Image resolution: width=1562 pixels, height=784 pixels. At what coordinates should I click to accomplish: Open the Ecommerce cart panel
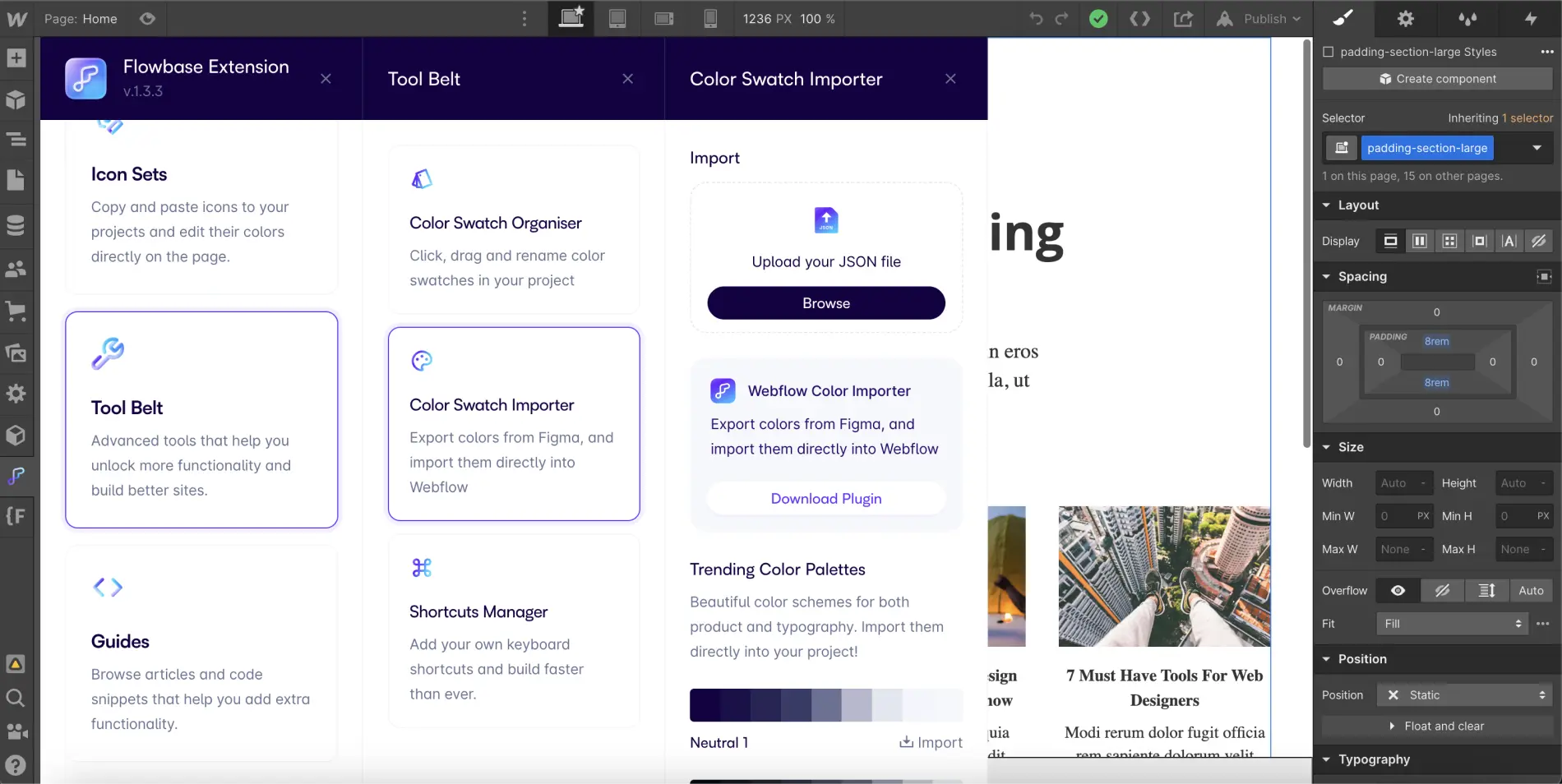pyautogui.click(x=16, y=311)
